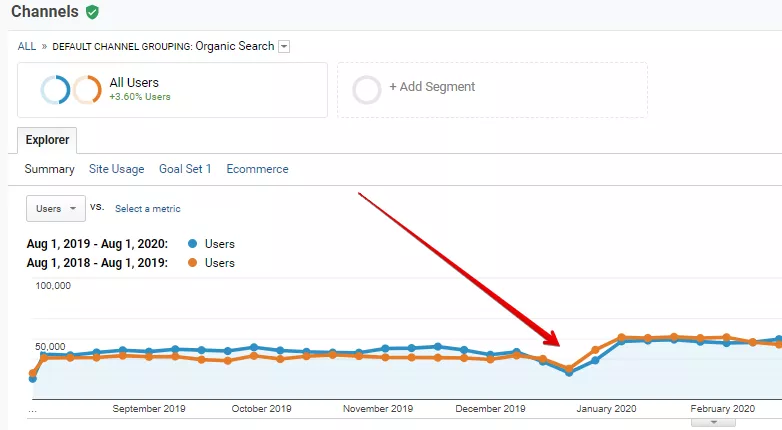Open the Users metric dropdown
The height and width of the screenshot is (430, 782).
coord(56,208)
